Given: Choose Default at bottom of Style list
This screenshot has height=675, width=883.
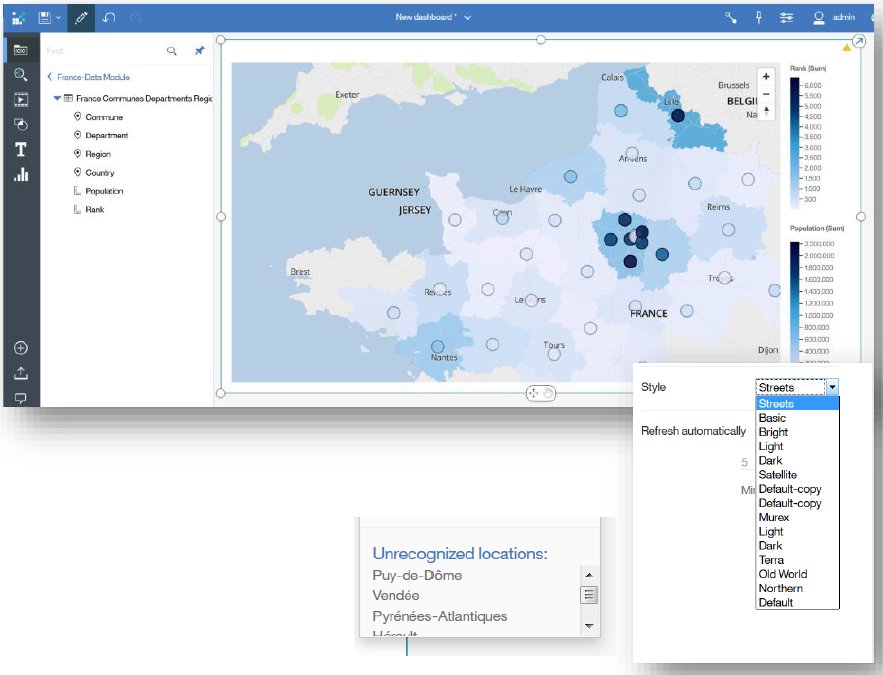Looking at the screenshot, I should click(x=797, y=602).
